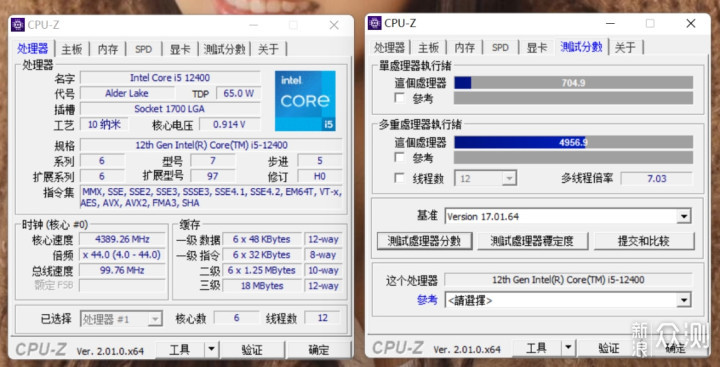Click the 核心速度 4389.26 MHz field
Viewport: 720px width, 367px height.
point(123,239)
